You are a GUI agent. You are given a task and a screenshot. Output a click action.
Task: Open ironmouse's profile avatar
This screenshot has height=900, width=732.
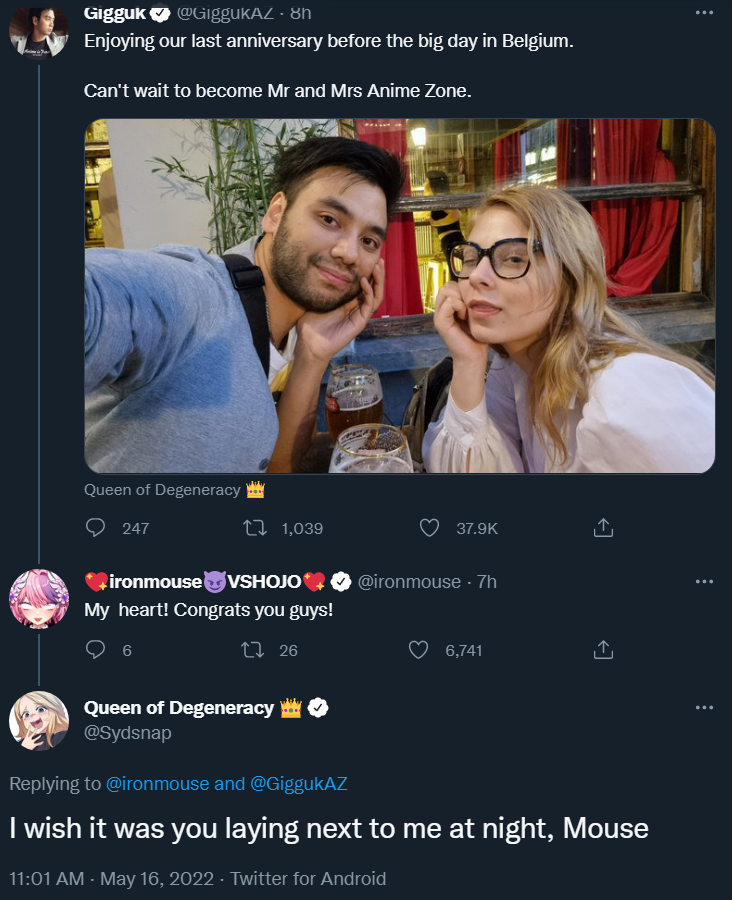point(39,599)
